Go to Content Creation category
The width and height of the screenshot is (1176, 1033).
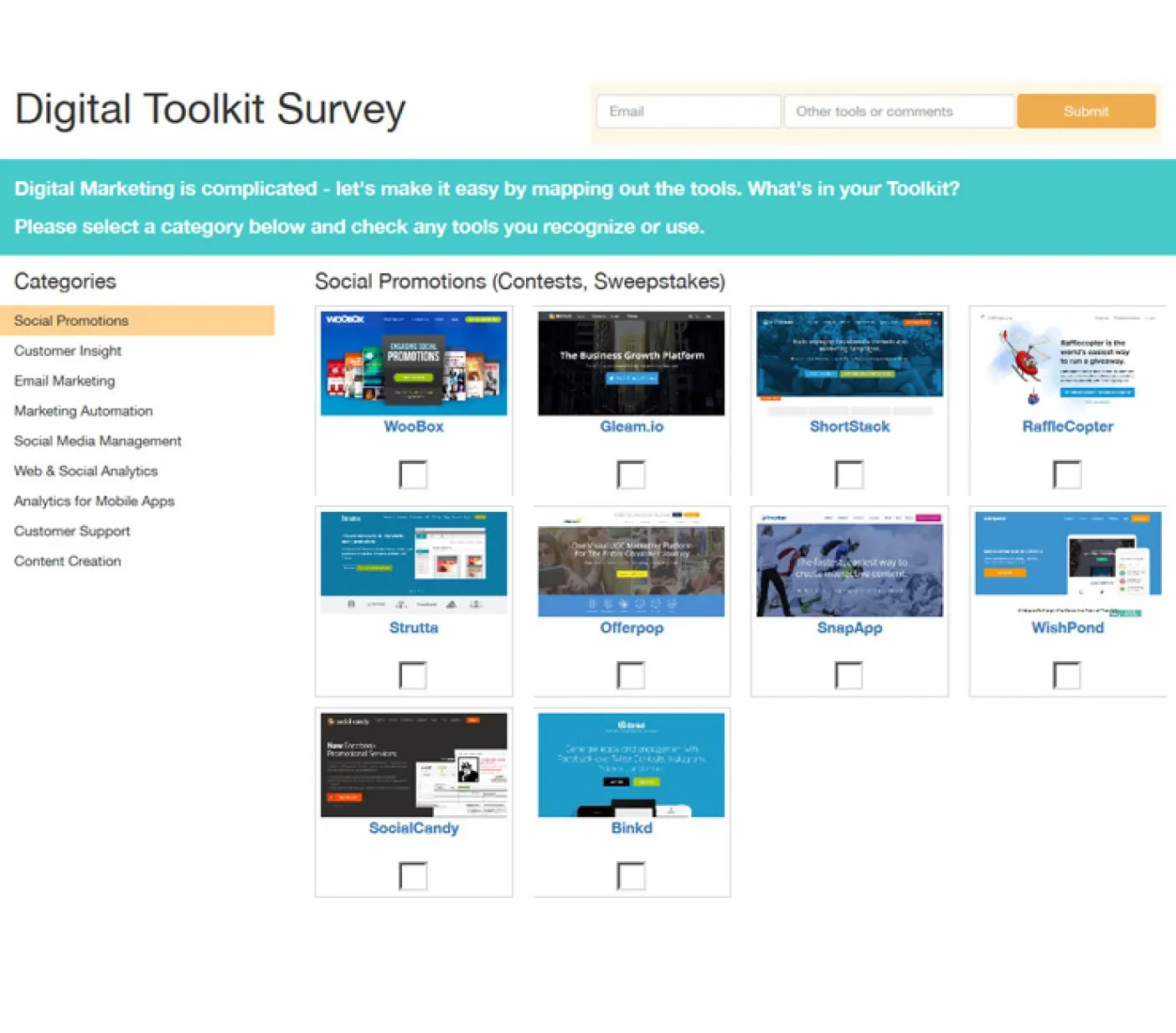[68, 561]
